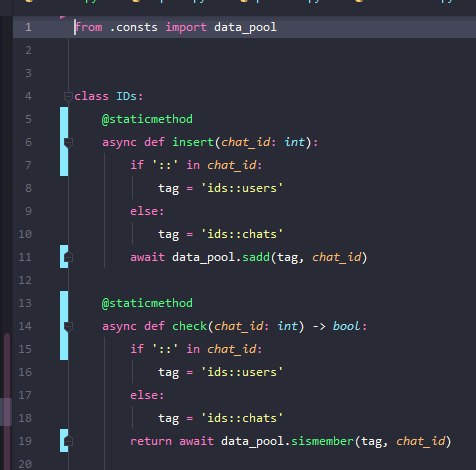Click the 'insert' function name

(x=193, y=142)
